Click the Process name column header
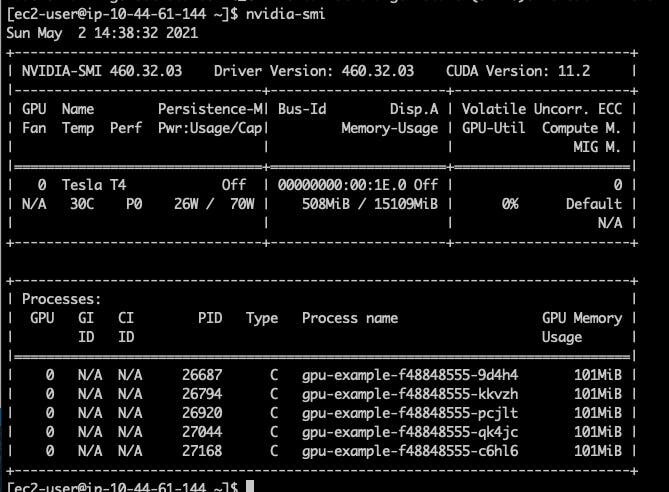Viewport: 669px width, 492px height. 350,318
